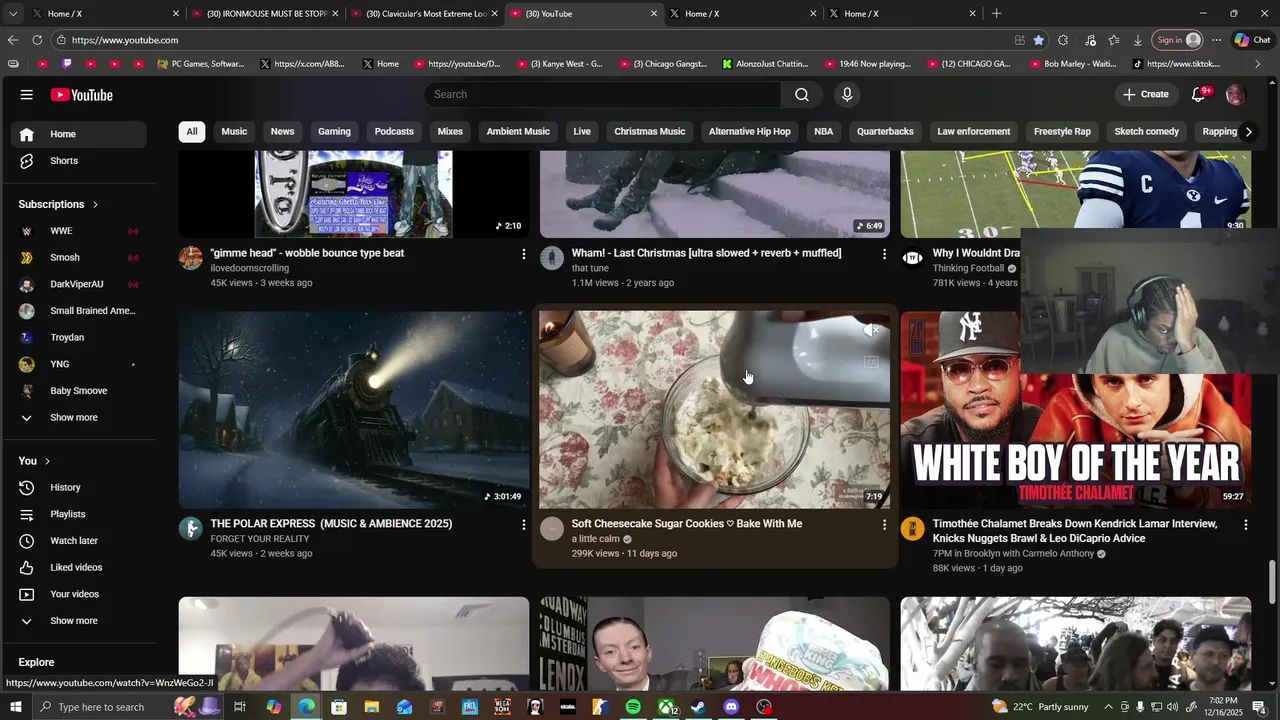Open options for the Polar Express video
The image size is (1280, 720).
pyautogui.click(x=523, y=524)
